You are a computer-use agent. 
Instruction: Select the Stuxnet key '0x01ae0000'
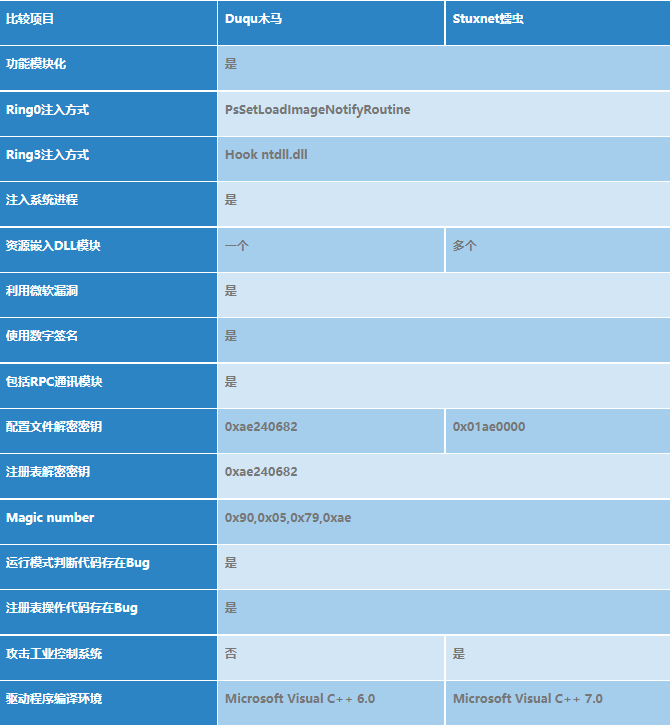click(489, 426)
